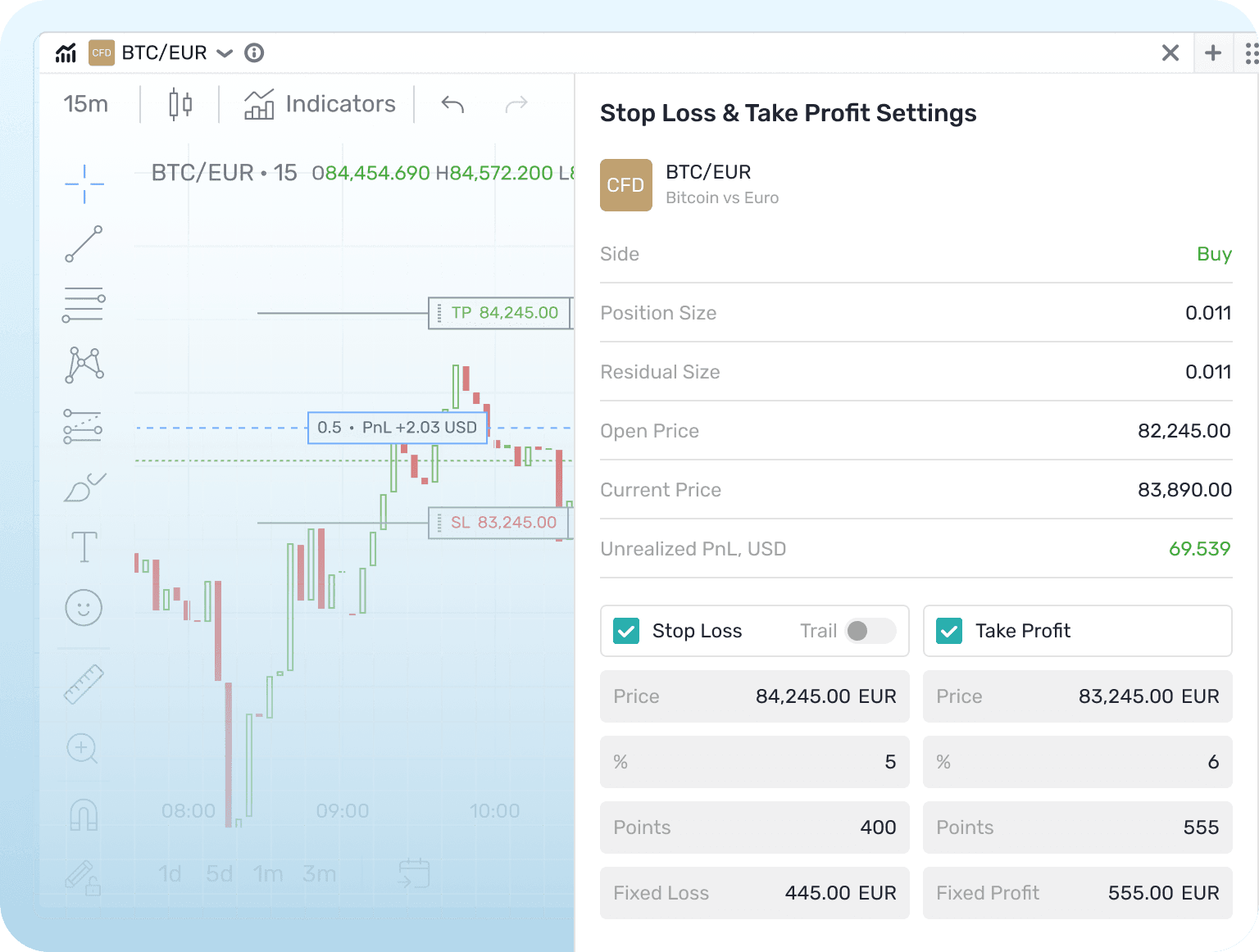Undo the last chart action
This screenshot has height=952, width=1259.
452,104
